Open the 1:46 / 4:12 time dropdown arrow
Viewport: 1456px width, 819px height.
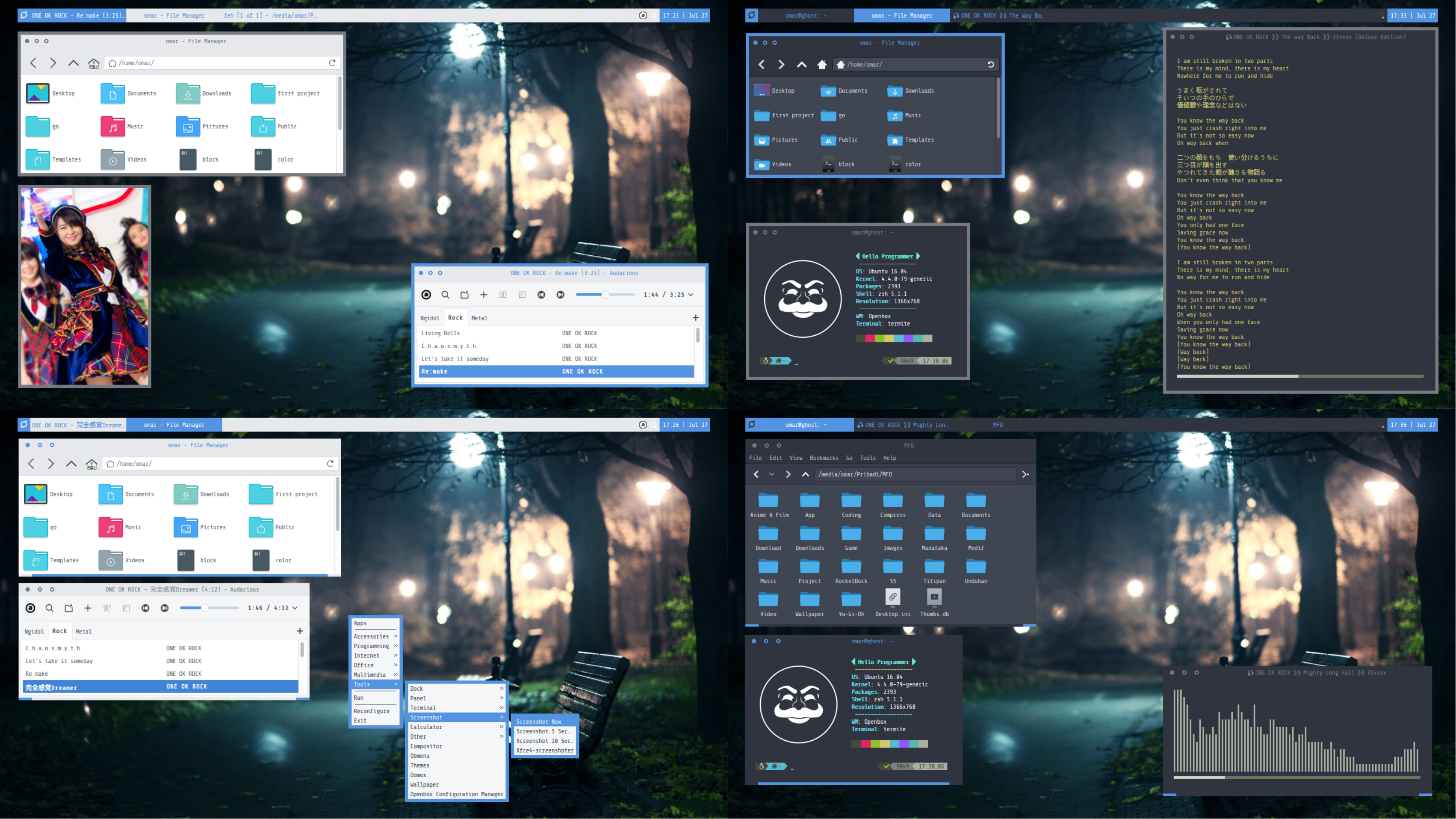295,608
